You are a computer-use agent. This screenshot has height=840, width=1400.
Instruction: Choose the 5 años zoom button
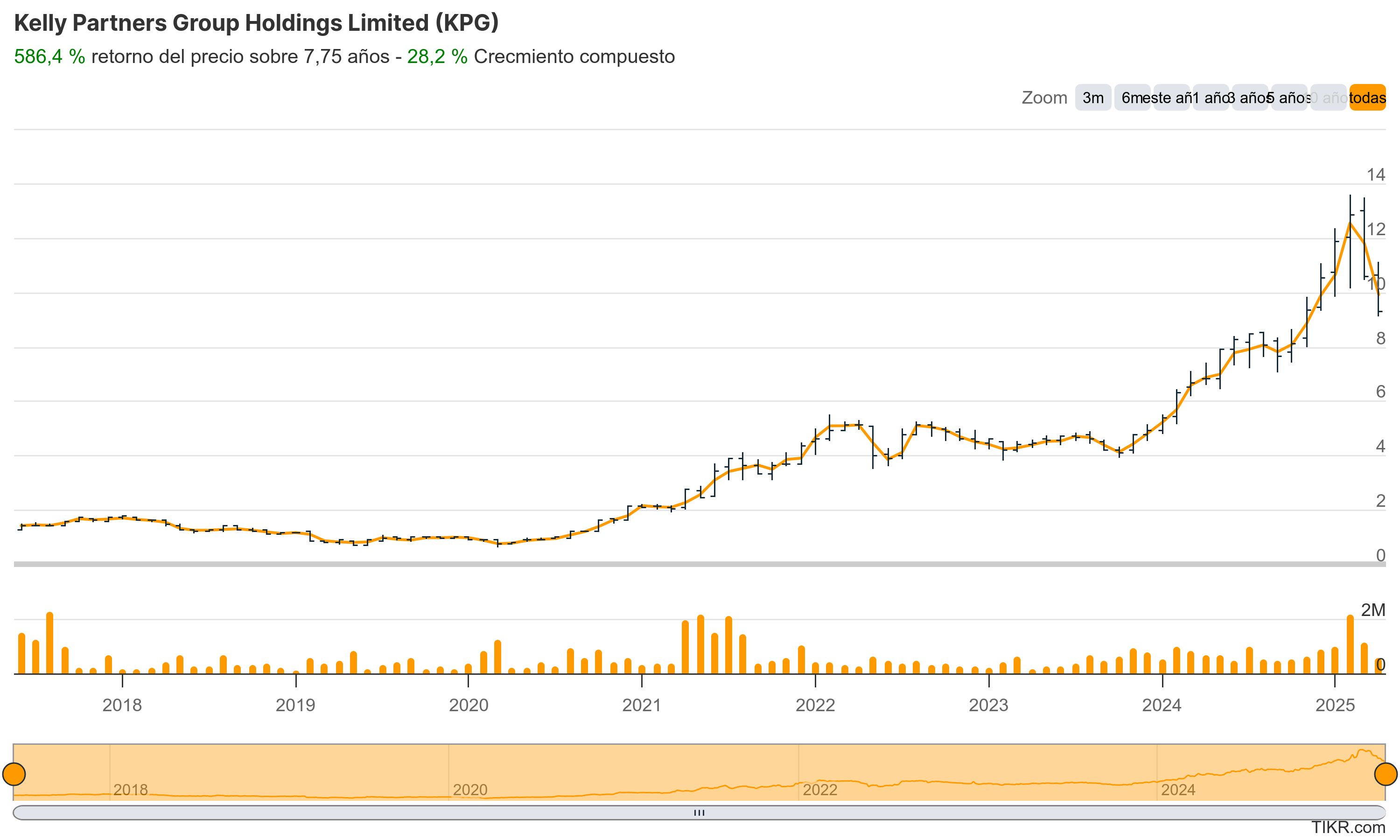[x=1289, y=98]
